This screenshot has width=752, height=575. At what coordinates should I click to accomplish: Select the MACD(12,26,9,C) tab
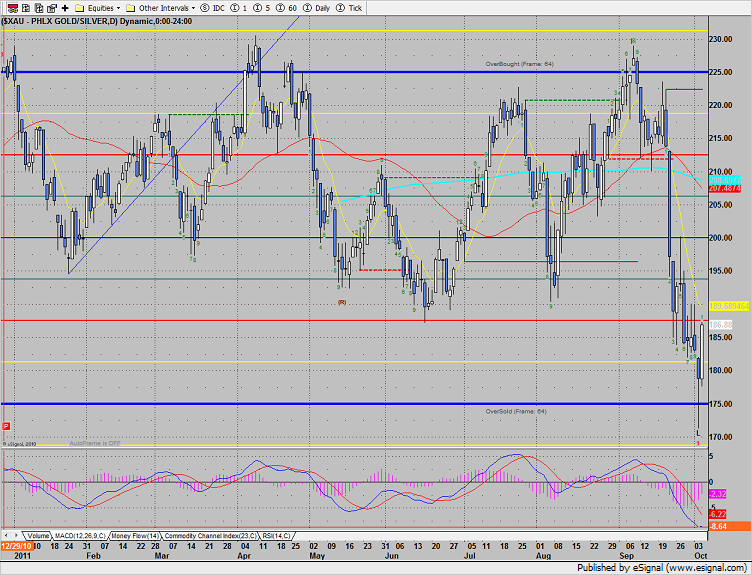pos(80,536)
